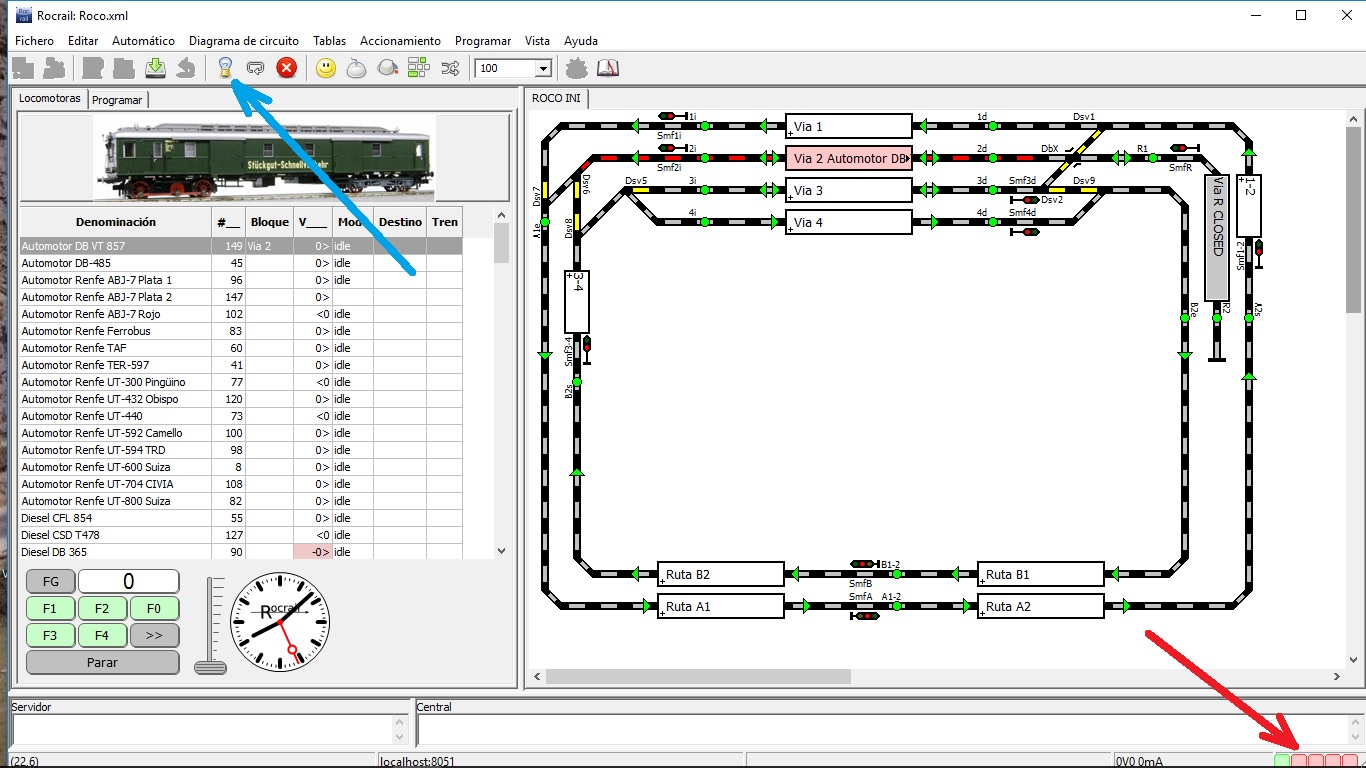This screenshot has height=768, width=1366.
Task: Click the green blocks grid toolbar icon
Action: [x=418, y=68]
